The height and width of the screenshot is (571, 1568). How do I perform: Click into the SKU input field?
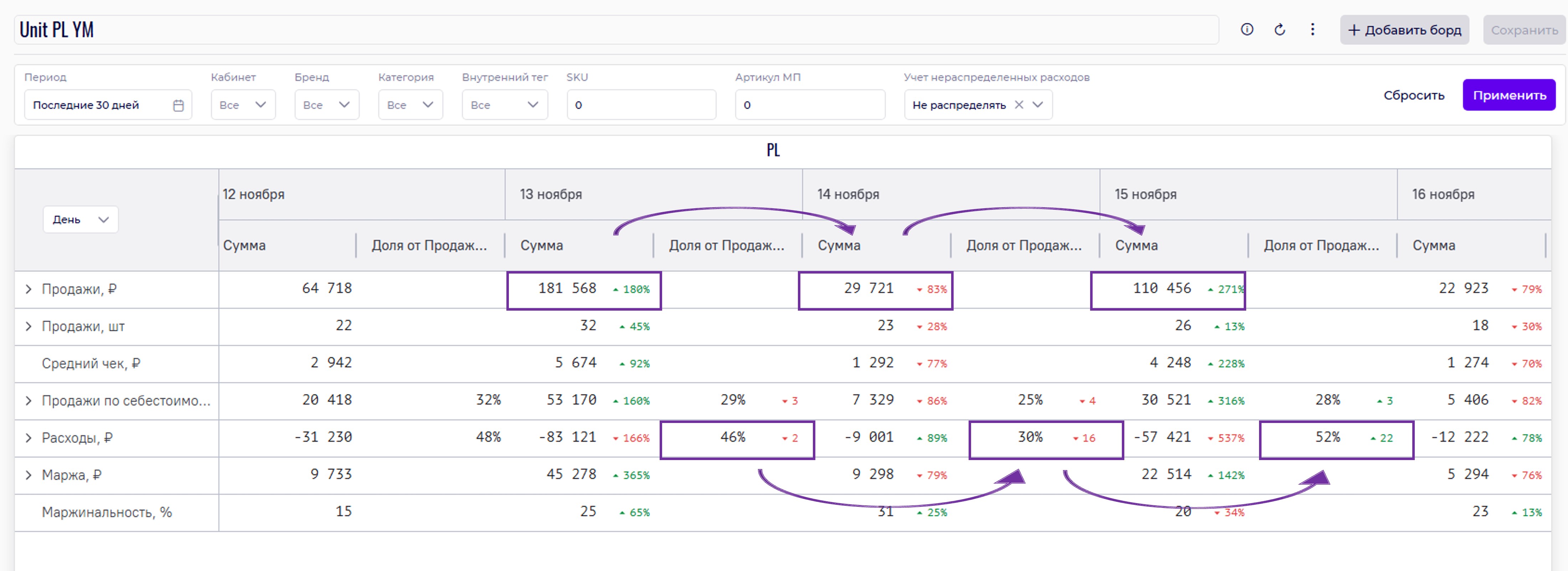click(x=641, y=105)
